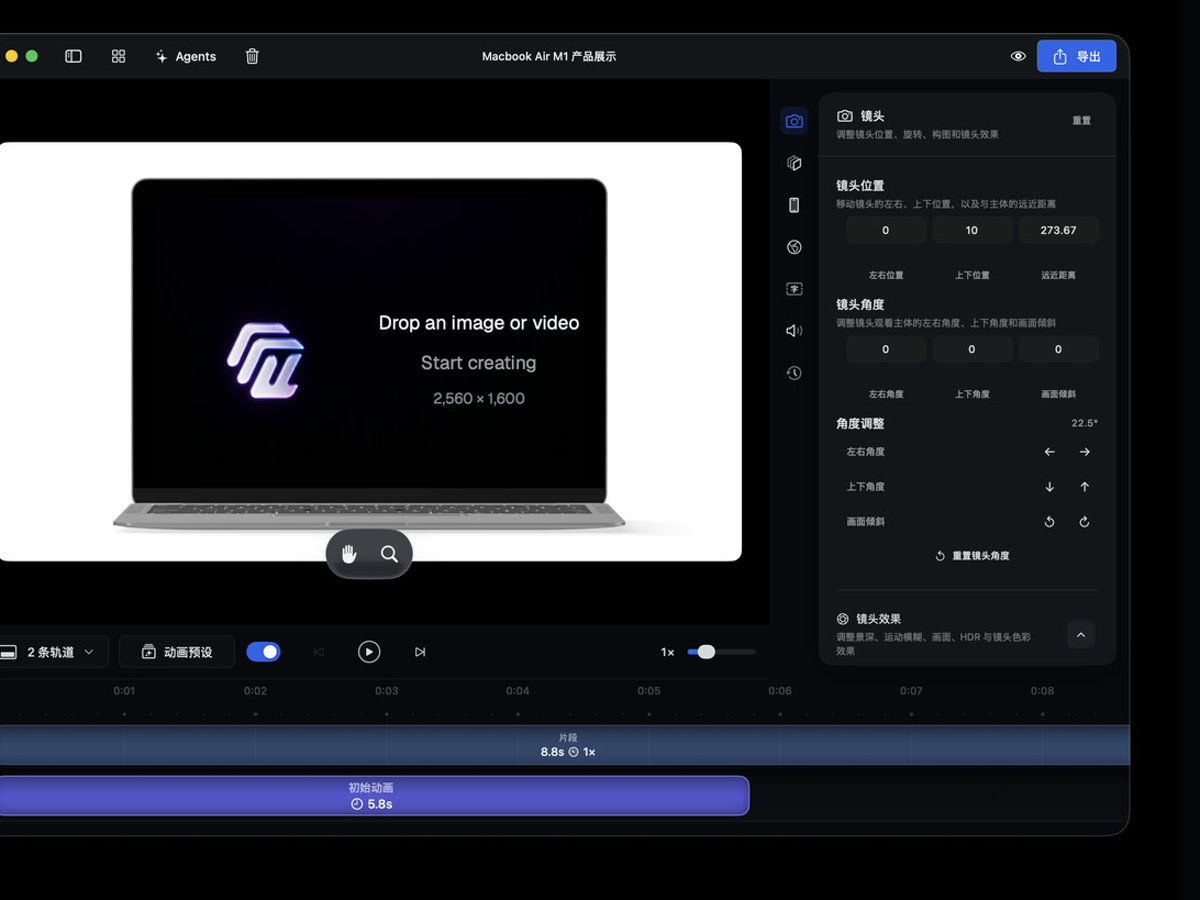This screenshot has width=1200, height=900.
Task: Click the 左右位置 field showing 0
Action: click(x=885, y=230)
